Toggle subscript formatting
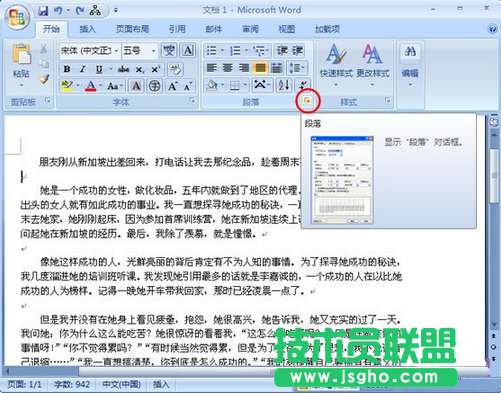The height and width of the screenshot is (393, 501). (x=139, y=69)
